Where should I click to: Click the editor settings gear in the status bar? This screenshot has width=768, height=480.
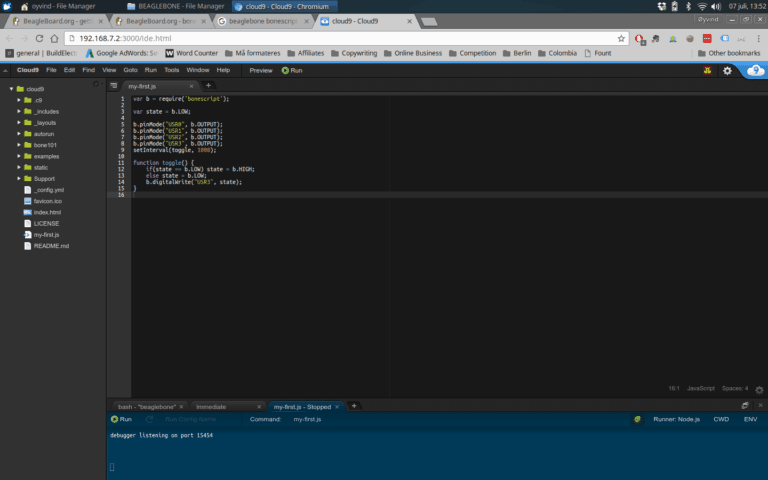(759, 388)
